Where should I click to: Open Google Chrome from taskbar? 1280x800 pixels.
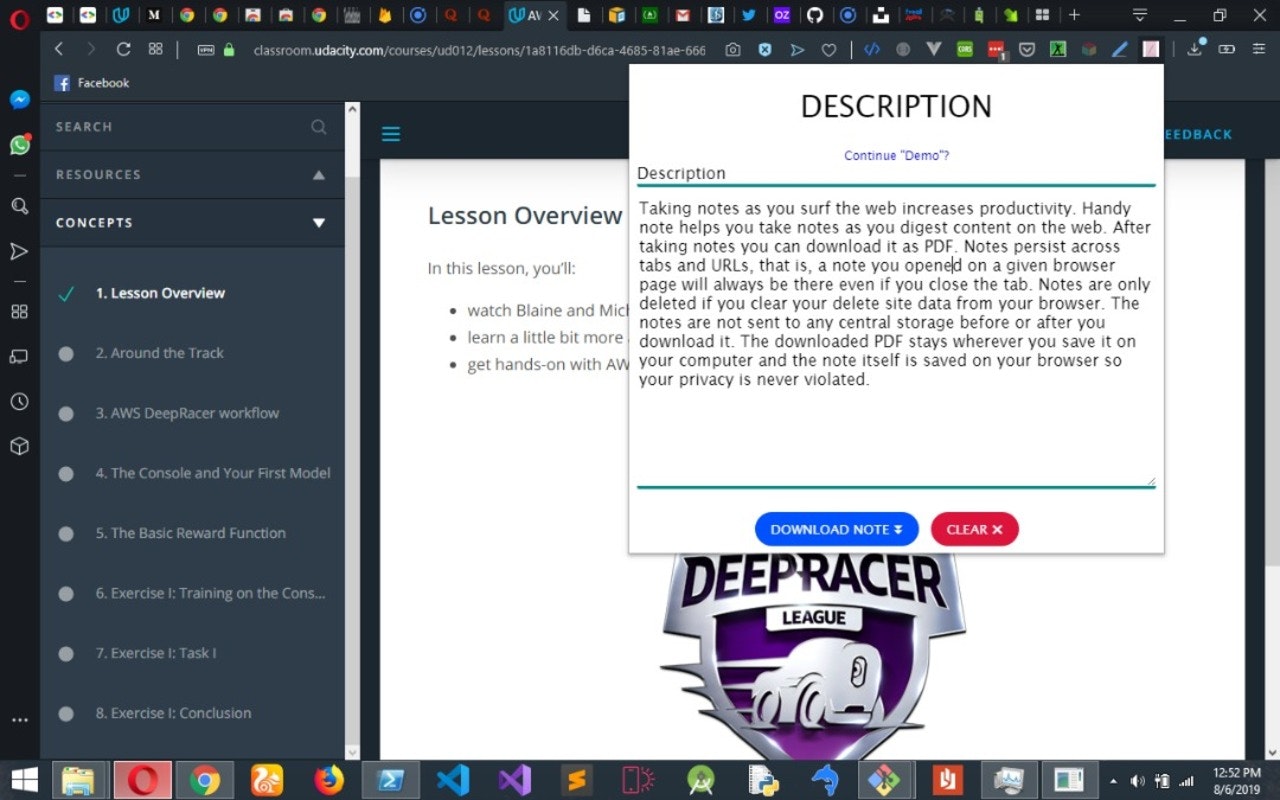[204, 780]
